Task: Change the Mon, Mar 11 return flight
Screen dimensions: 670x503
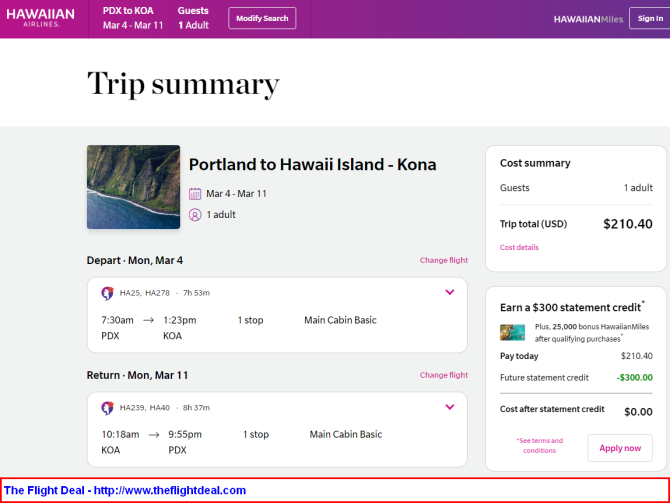Action: click(x=444, y=375)
